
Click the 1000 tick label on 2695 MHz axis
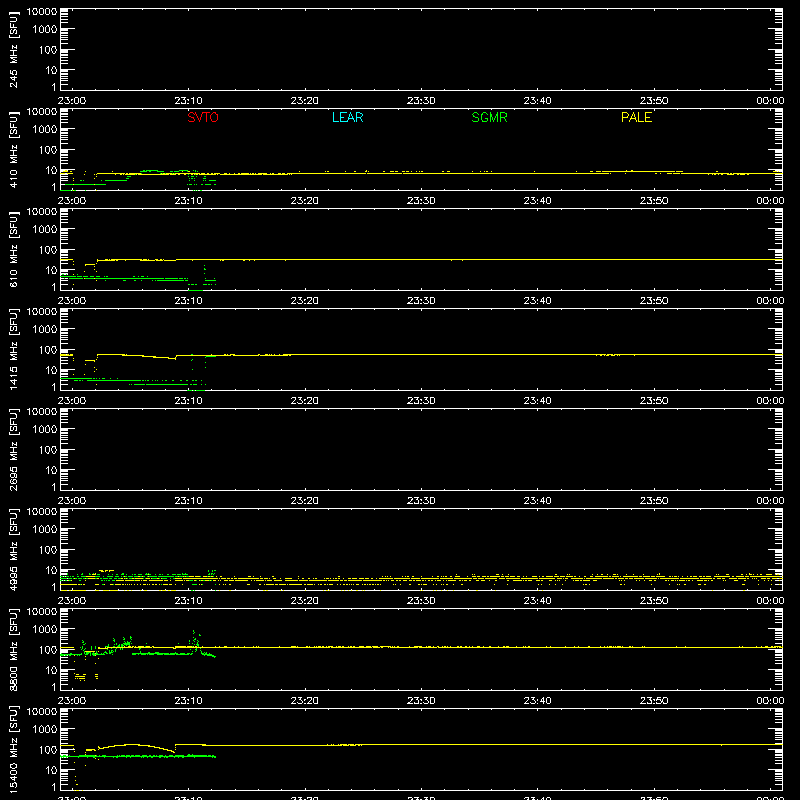(45, 430)
